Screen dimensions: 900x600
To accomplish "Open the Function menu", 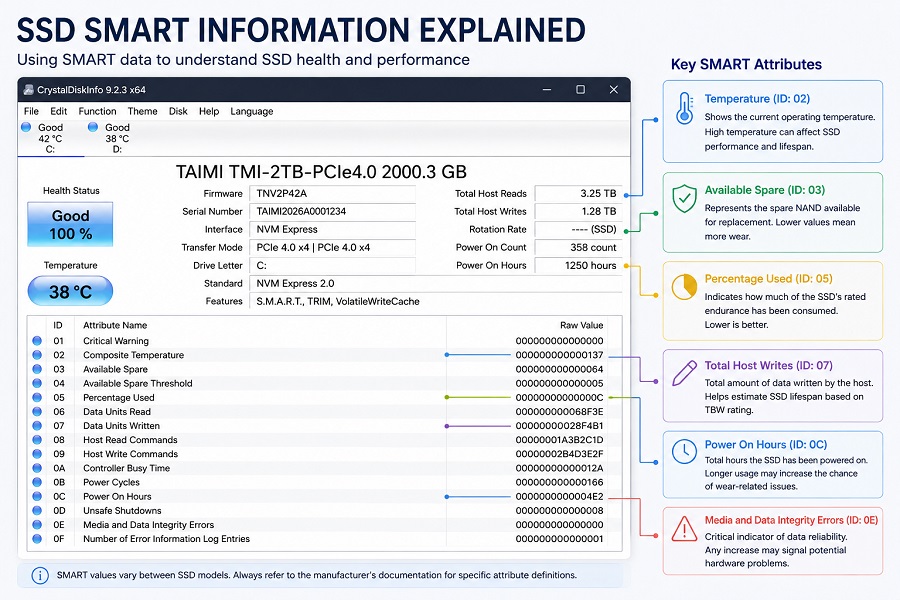I will pyautogui.click(x=97, y=111).
